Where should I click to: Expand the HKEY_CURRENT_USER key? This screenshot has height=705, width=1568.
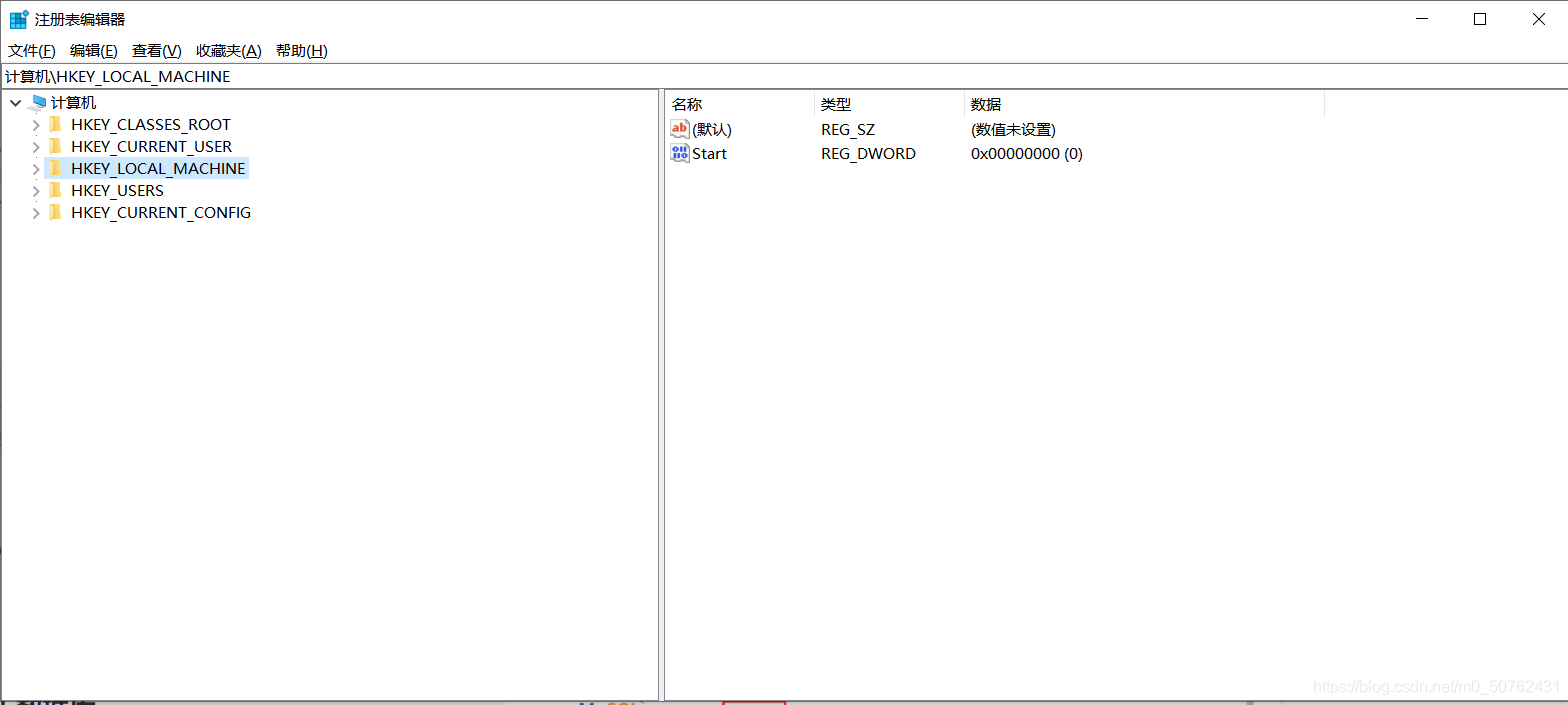[36, 147]
